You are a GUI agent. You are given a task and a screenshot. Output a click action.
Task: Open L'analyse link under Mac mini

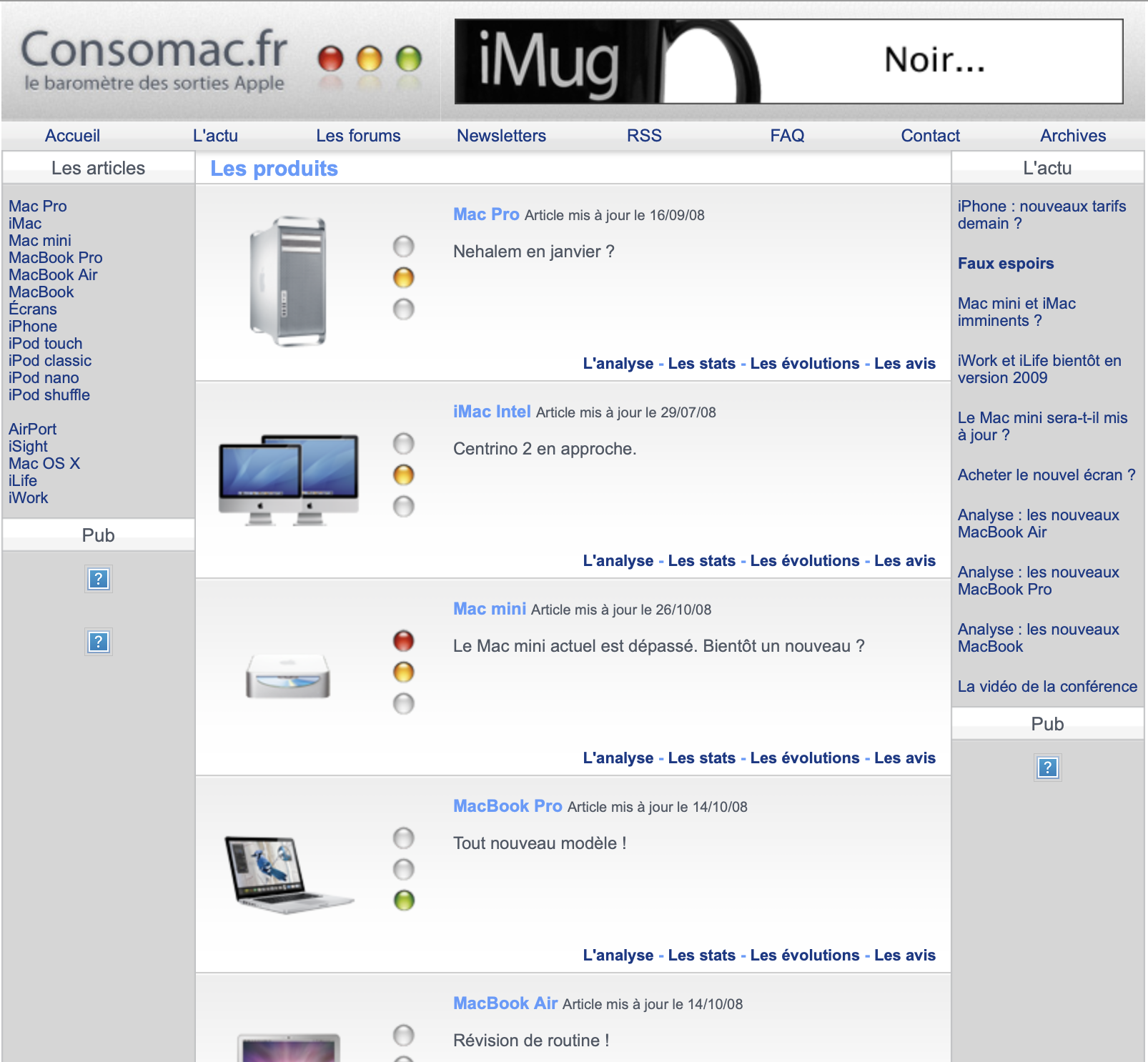coord(618,758)
